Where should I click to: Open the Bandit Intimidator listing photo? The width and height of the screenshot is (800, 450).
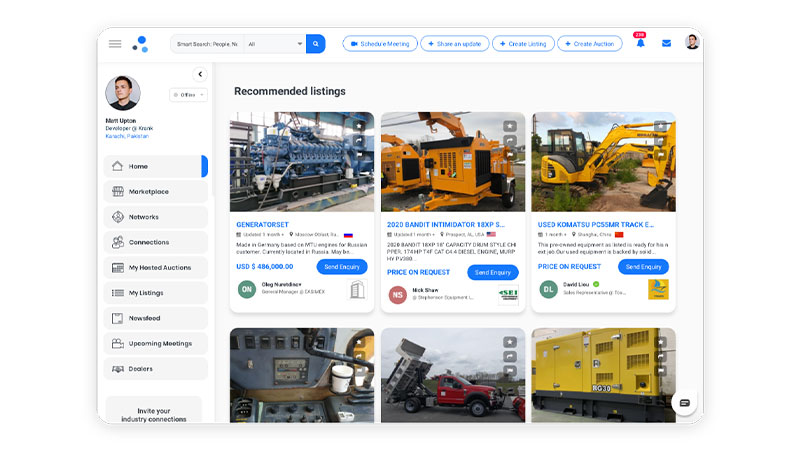coord(453,162)
